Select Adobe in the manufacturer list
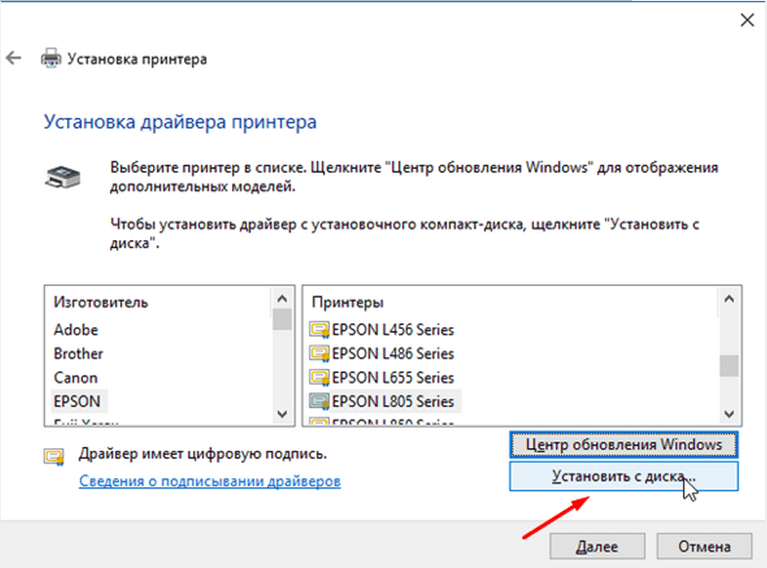This screenshot has width=767, height=568. pos(76,329)
